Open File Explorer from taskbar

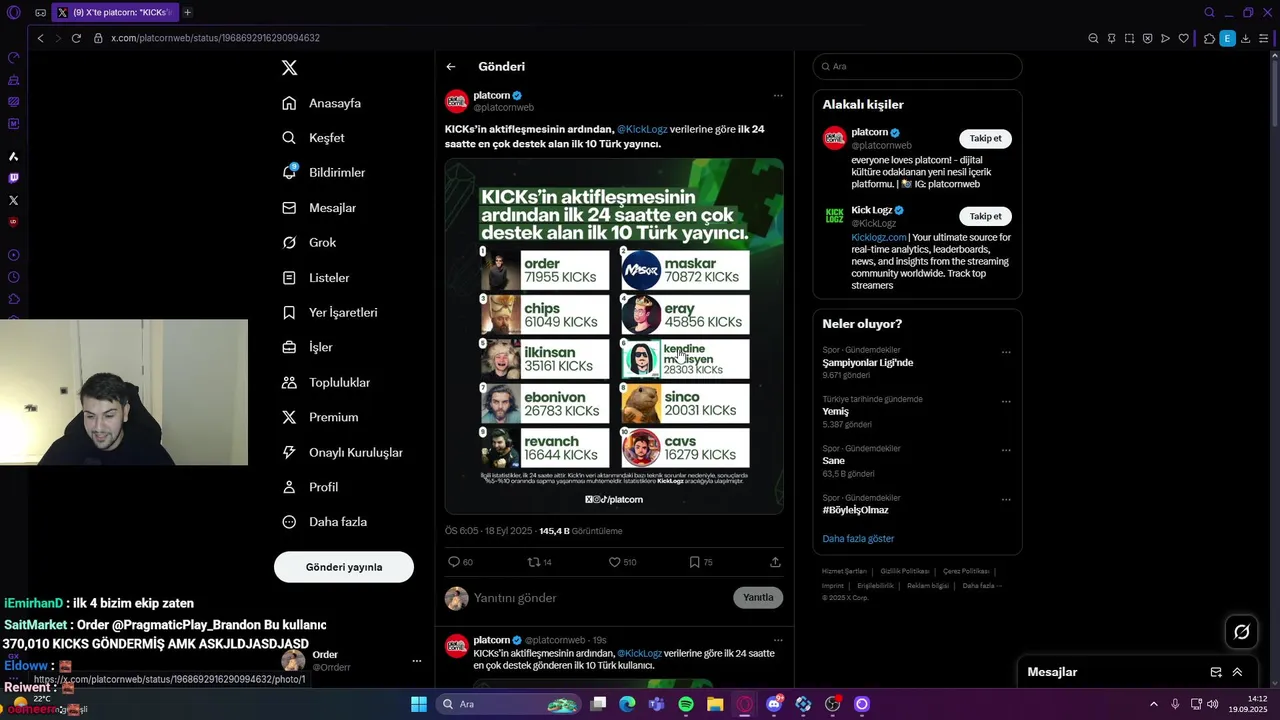[715, 704]
